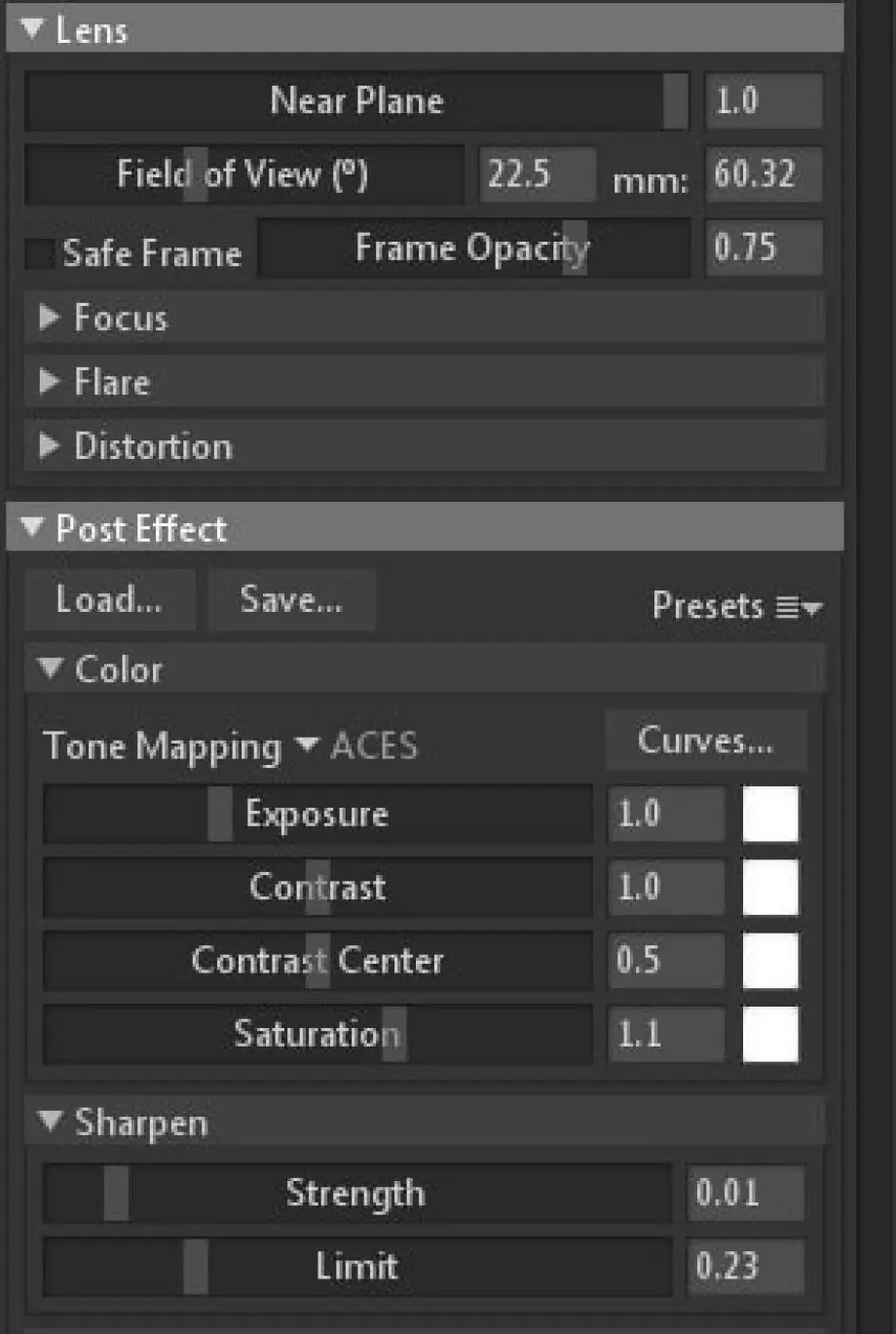The height and width of the screenshot is (1334, 896).
Task: Click the Contrast white color swatch
Action: point(770,887)
